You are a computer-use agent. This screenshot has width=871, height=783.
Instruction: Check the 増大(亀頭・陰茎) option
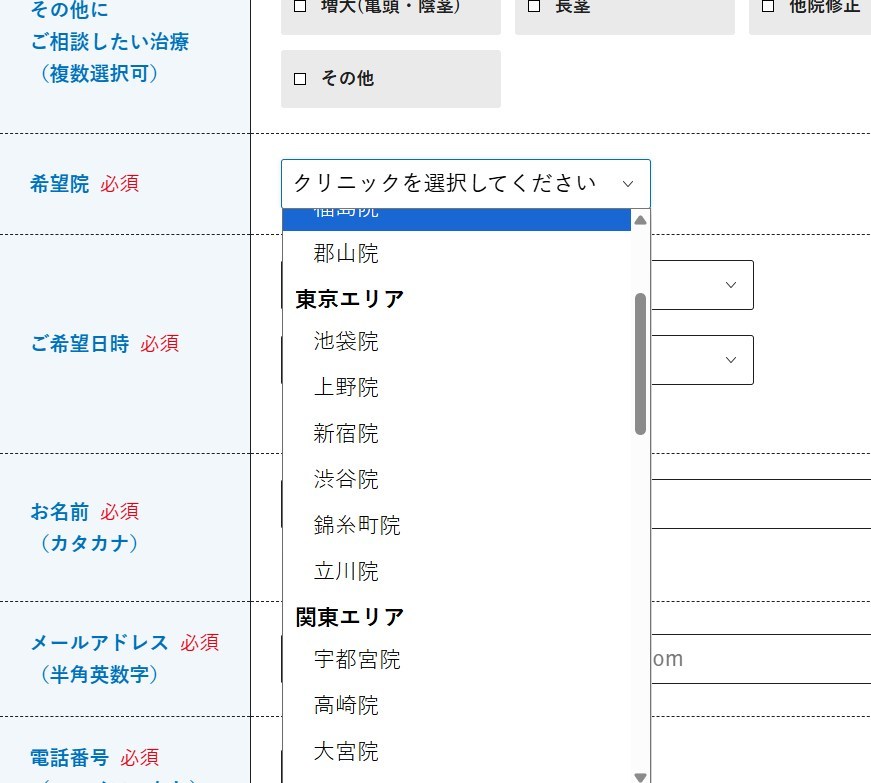(300, 6)
